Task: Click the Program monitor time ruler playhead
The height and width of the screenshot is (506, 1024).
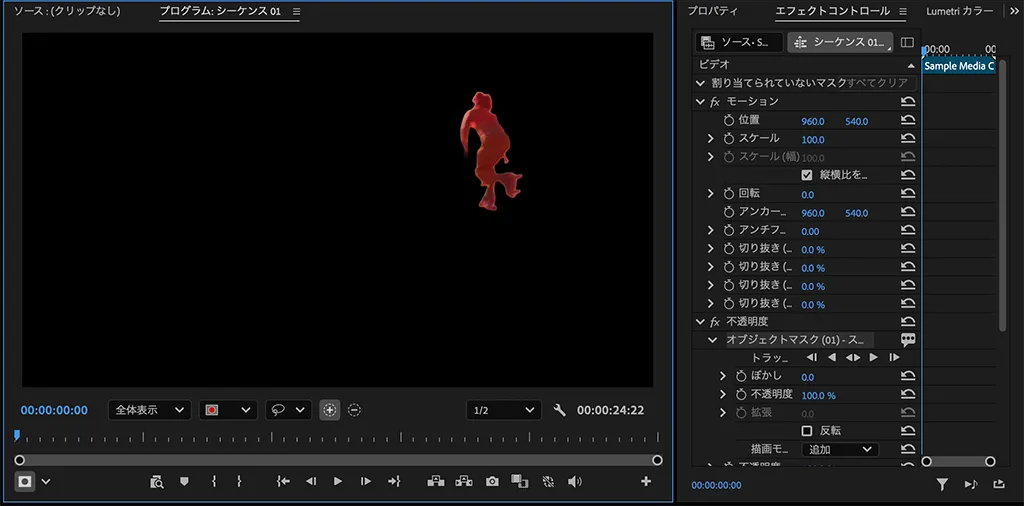Action: click(x=17, y=435)
